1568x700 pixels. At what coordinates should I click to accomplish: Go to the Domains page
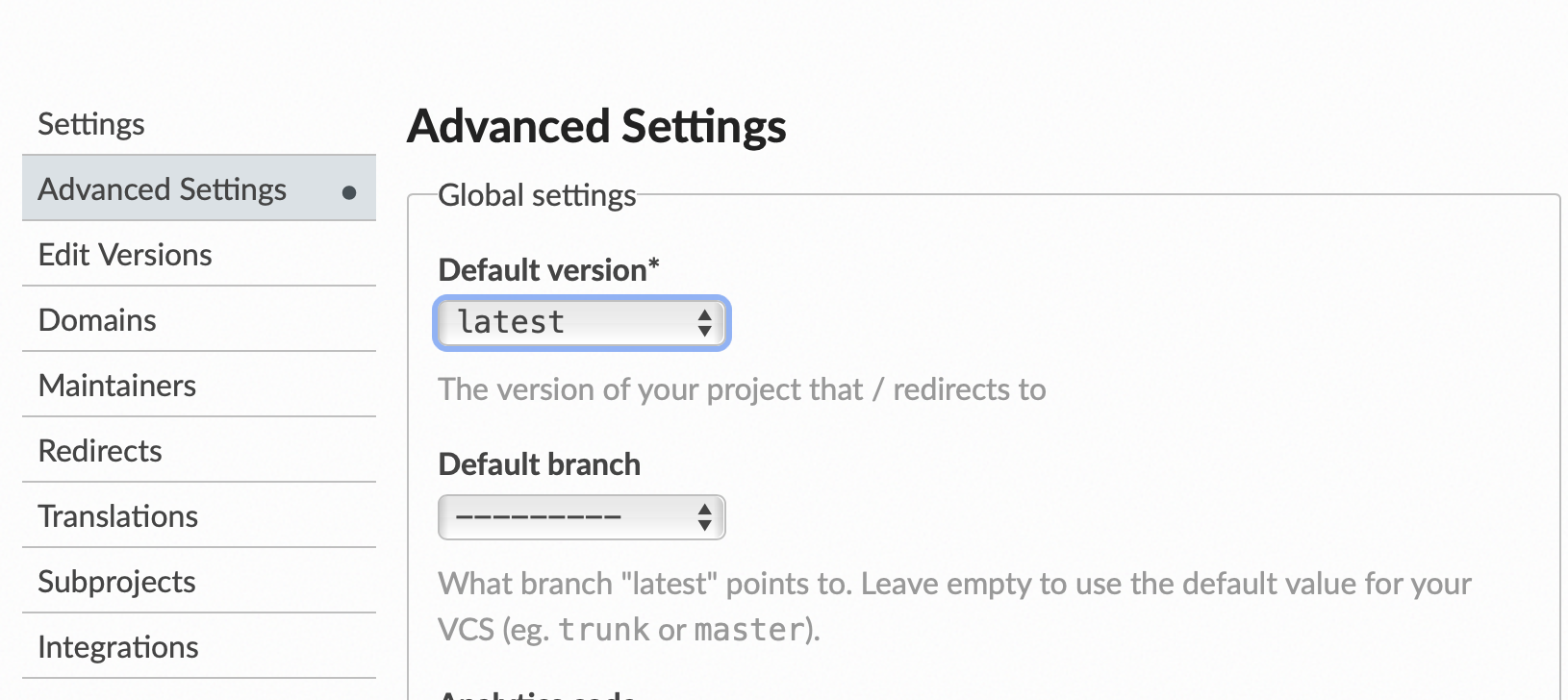96,319
